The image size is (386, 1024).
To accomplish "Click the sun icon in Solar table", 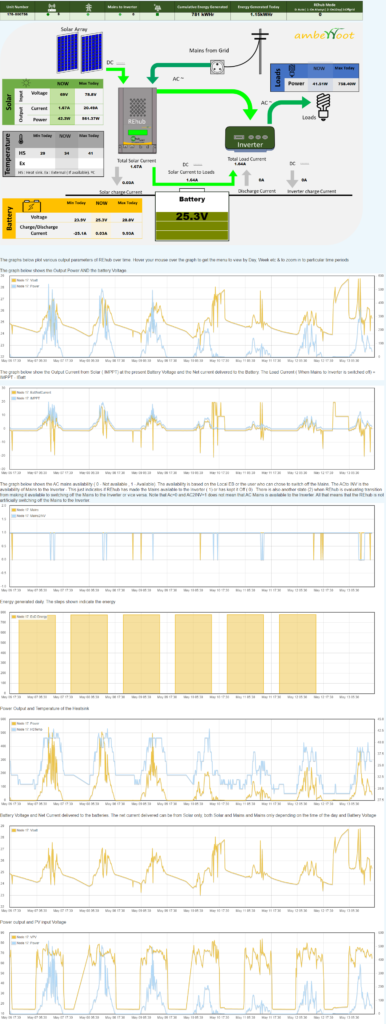I will coord(25,84).
